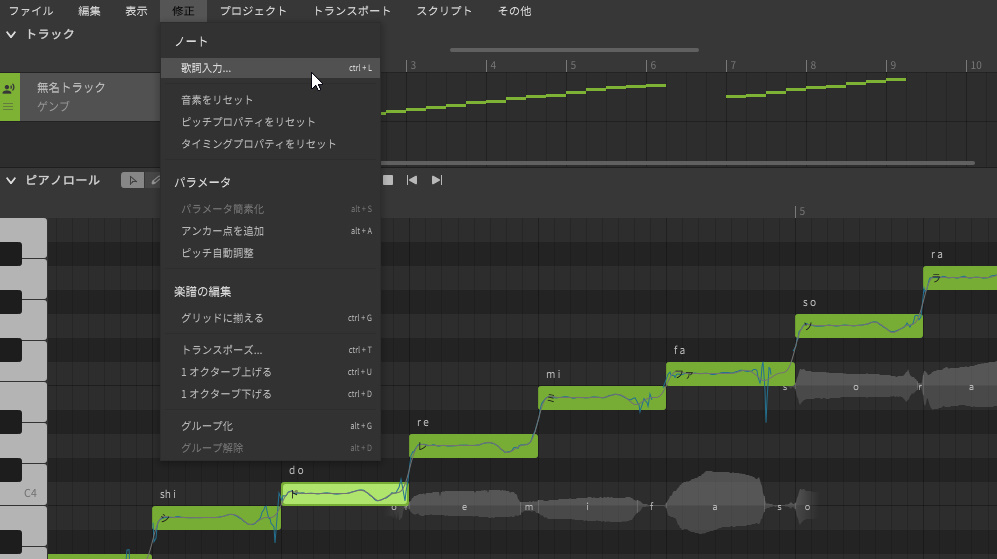The image size is (997, 559).
Task: Collapse the ピアノロール panel chevron
Action: pos(11,181)
